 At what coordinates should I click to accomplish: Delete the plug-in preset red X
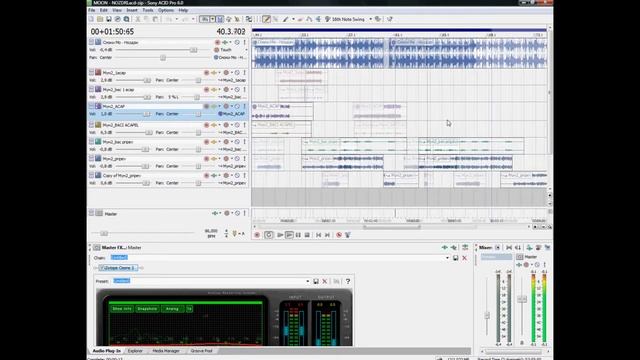(x=325, y=281)
